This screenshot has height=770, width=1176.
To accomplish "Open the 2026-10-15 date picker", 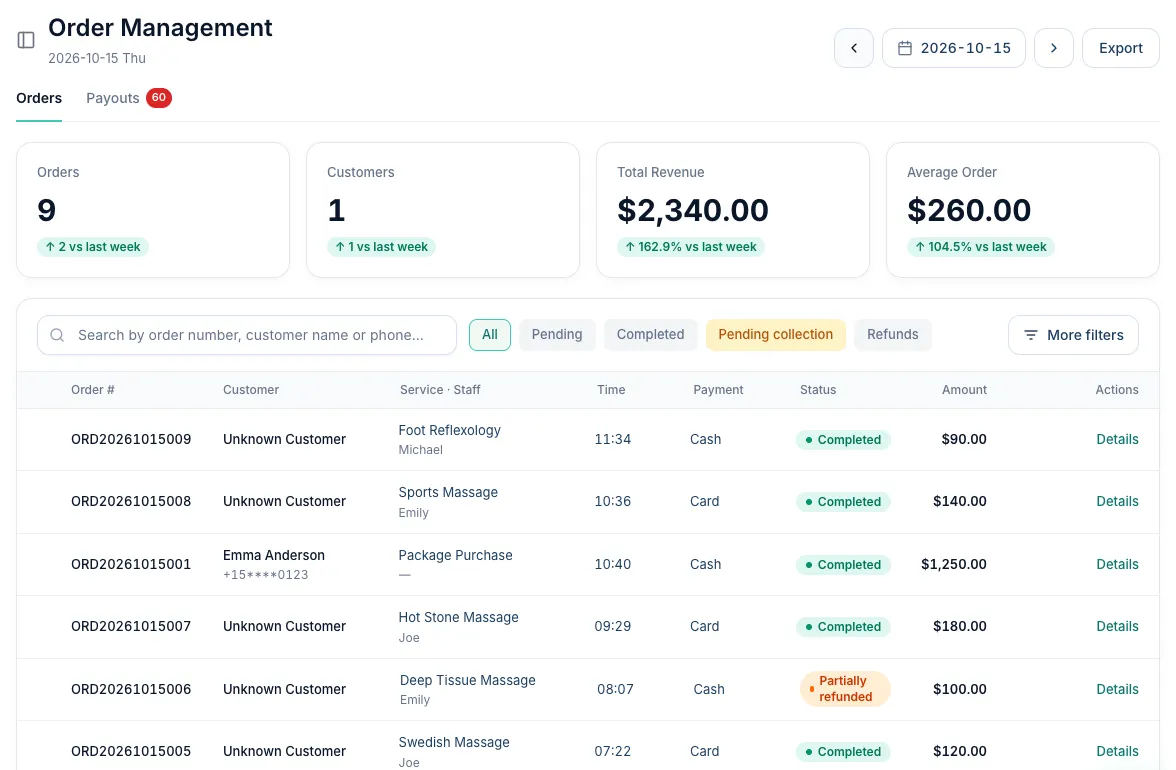I will coord(953,48).
